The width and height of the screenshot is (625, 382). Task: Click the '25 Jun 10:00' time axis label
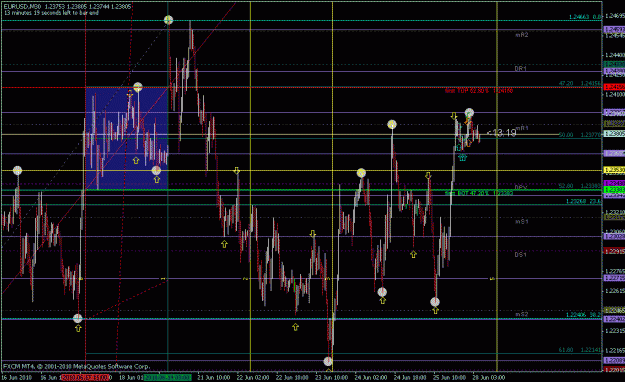450,377
